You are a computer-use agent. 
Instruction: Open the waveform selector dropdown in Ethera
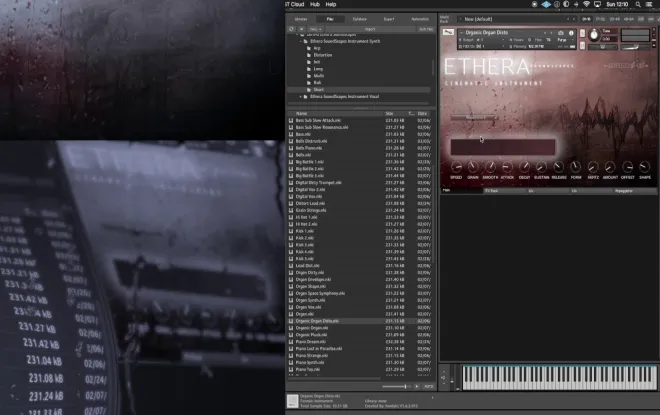474,117
